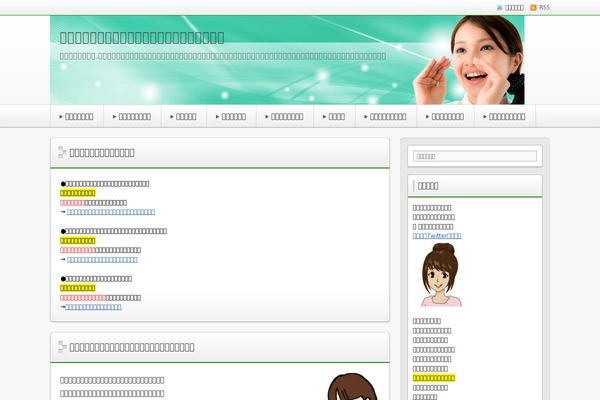Open the seventh navigation menu item
Viewport: 600px width, 400px height.
[x=385, y=116]
